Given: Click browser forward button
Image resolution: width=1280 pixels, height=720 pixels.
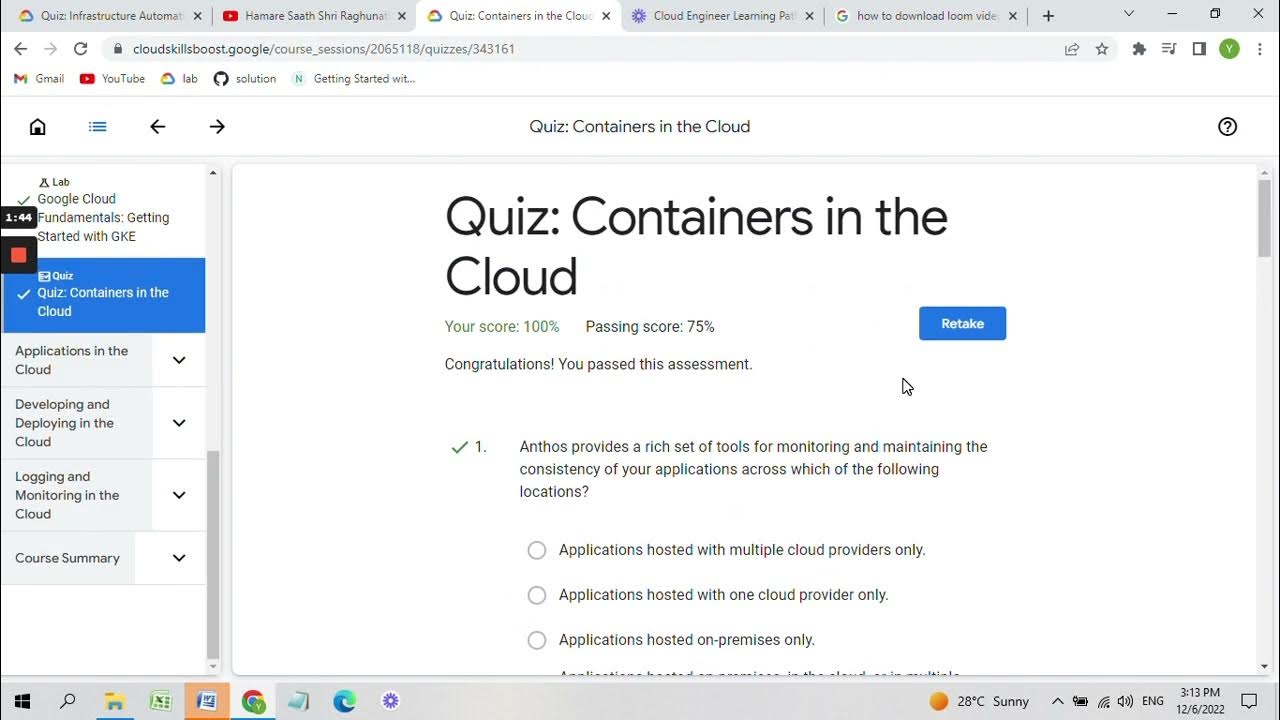Looking at the screenshot, I should (x=51, y=49).
